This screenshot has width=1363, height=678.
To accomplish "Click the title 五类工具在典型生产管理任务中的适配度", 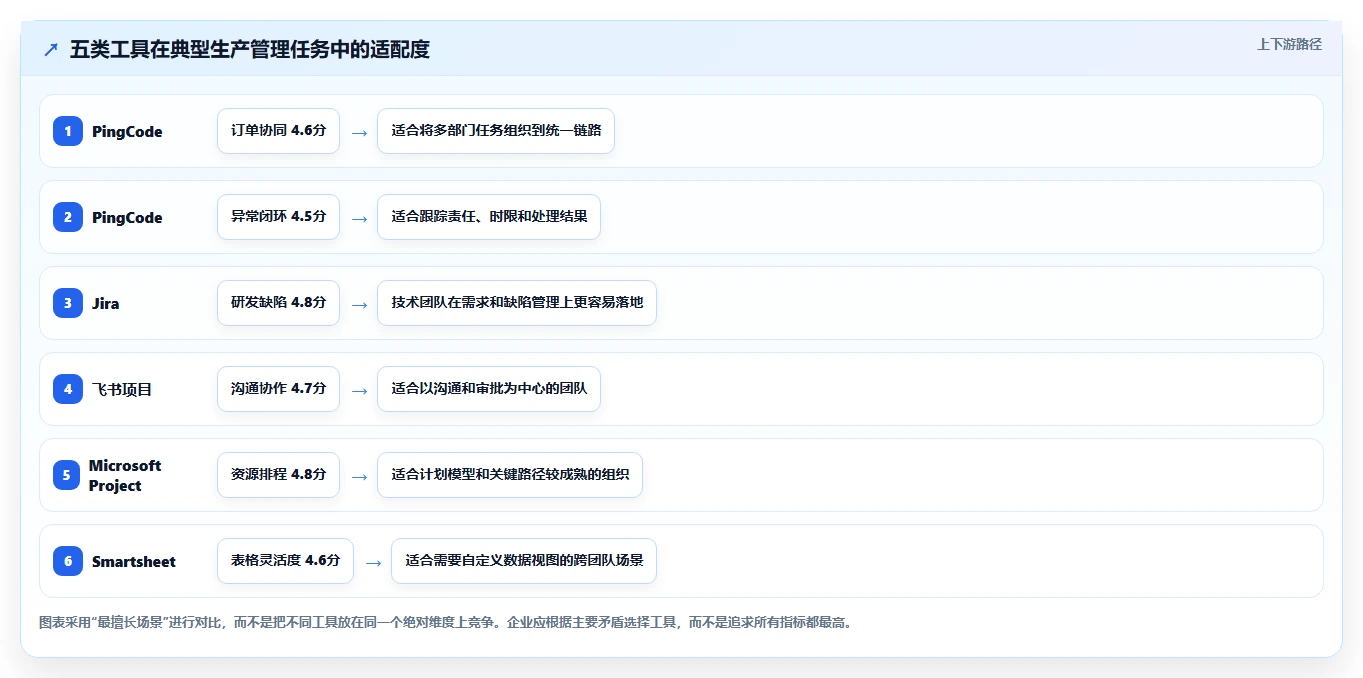I will coord(250,50).
